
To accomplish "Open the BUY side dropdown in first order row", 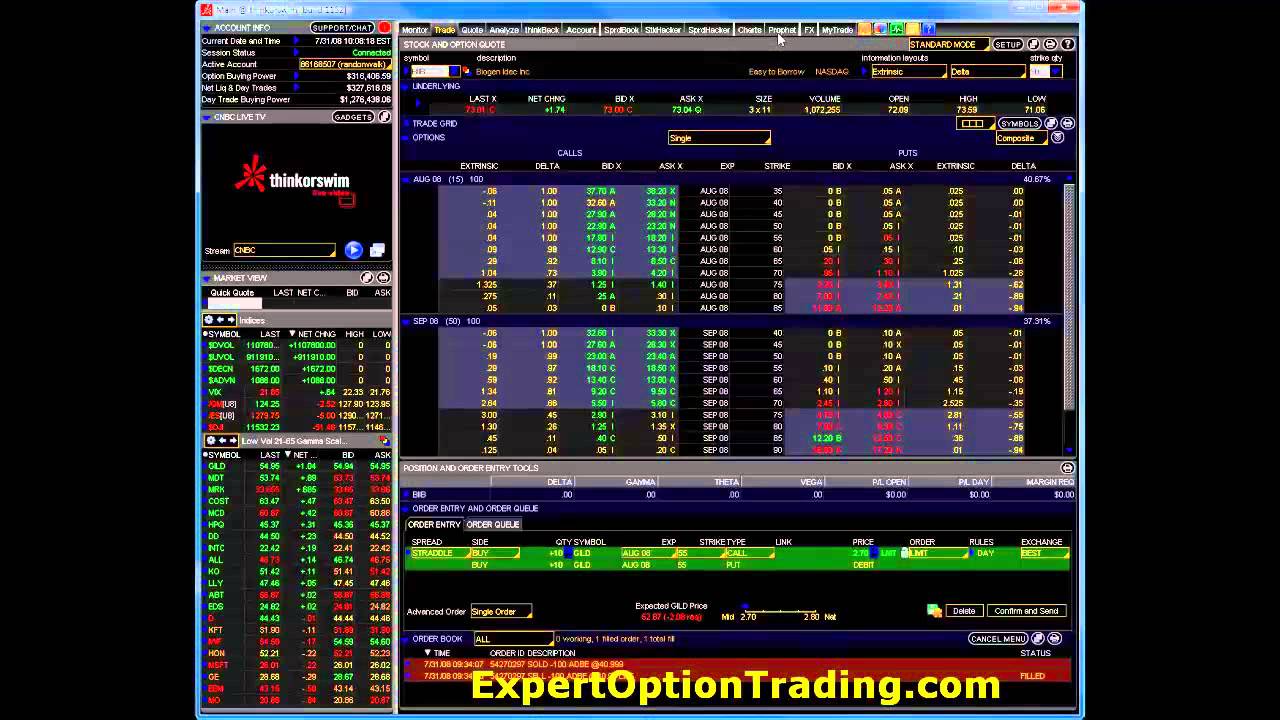I will click(494, 553).
